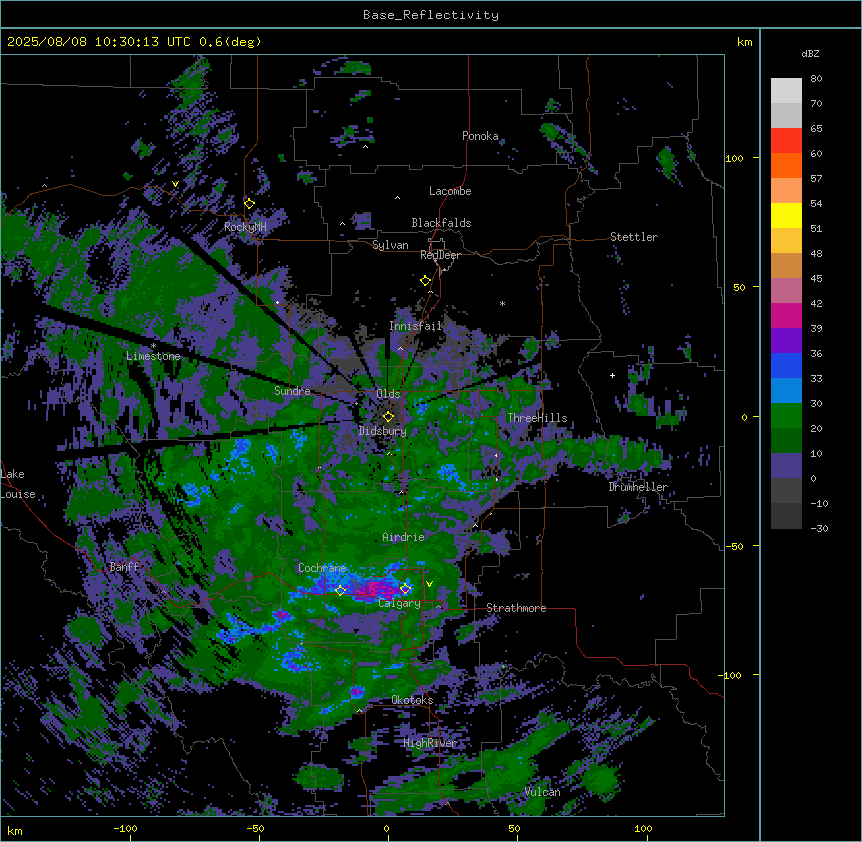Click the Lacombe city label
The image size is (862, 842).
pos(450,191)
